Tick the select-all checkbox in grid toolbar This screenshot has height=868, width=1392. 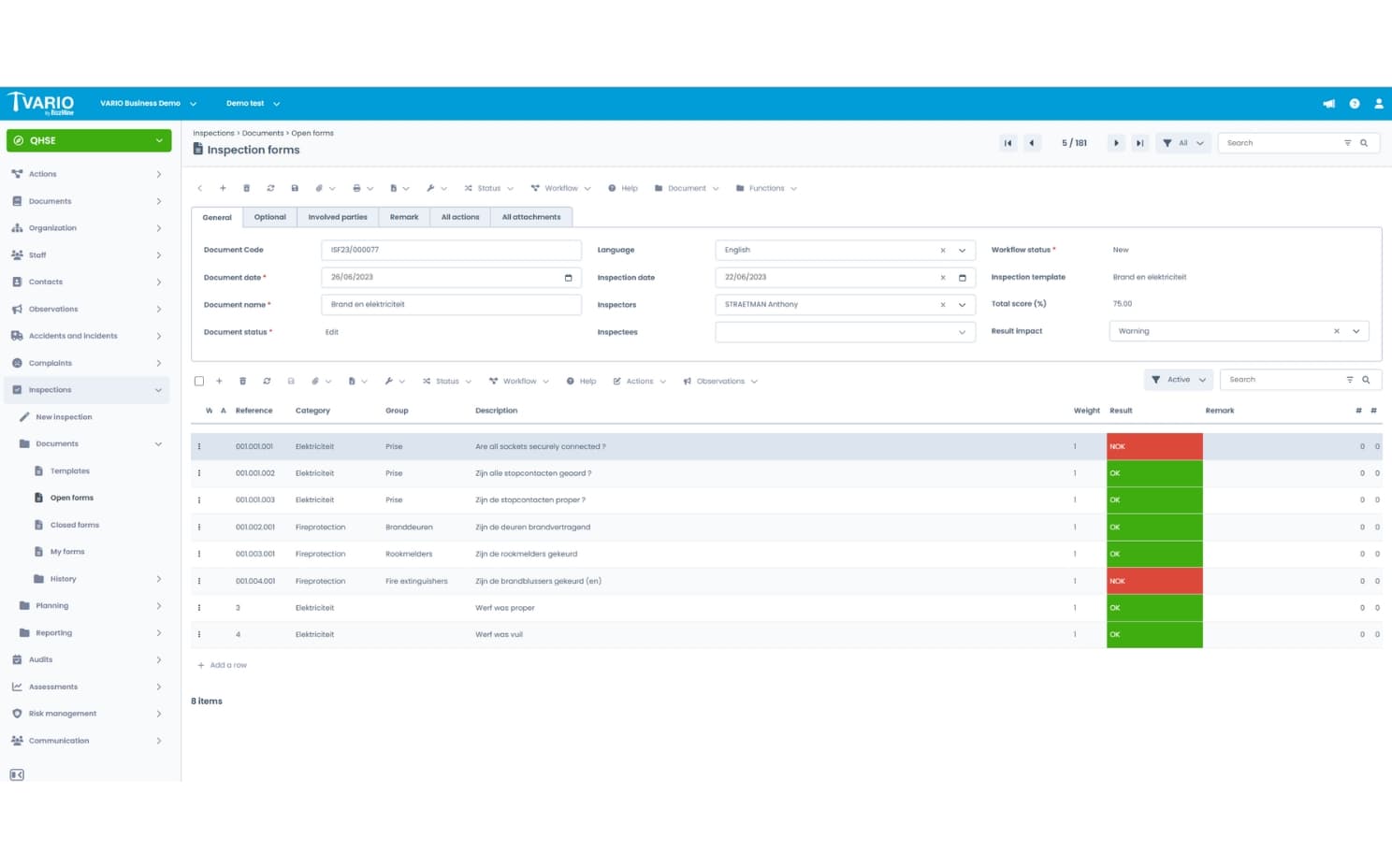(x=199, y=382)
